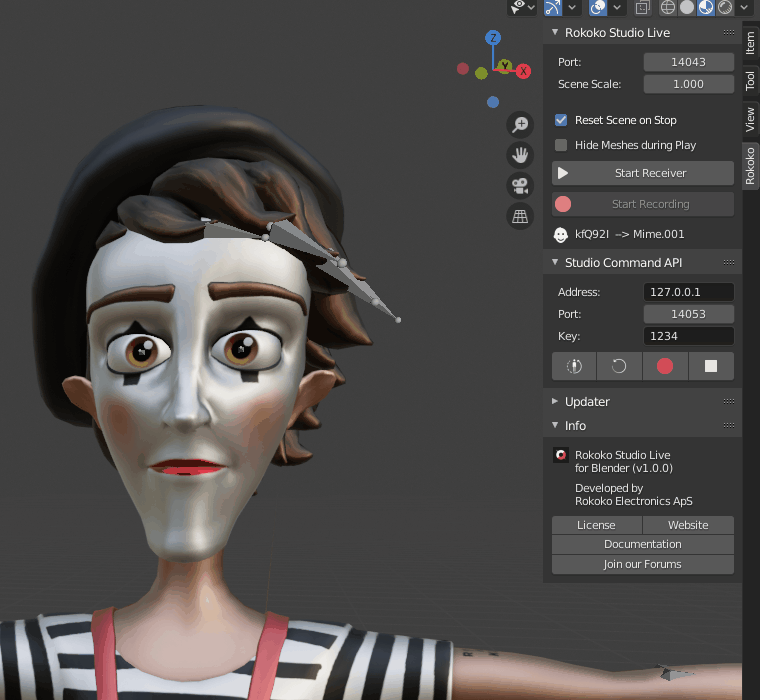Click the 'for Blender (v1.0.0)' text
760x700 pixels.
pyautogui.click(x=624, y=468)
